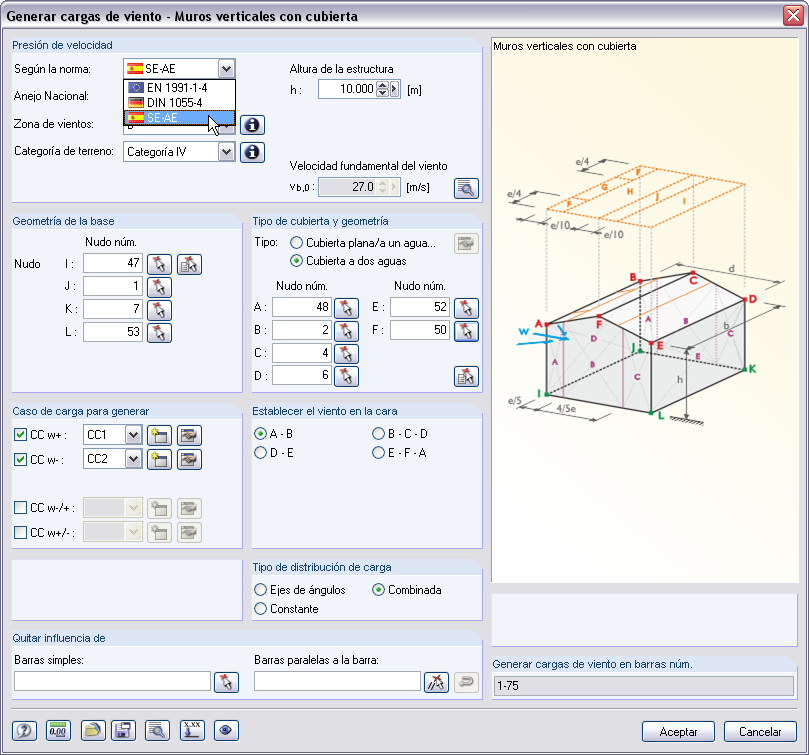Collapse the Según la norma dropdown arrow

(x=226, y=69)
